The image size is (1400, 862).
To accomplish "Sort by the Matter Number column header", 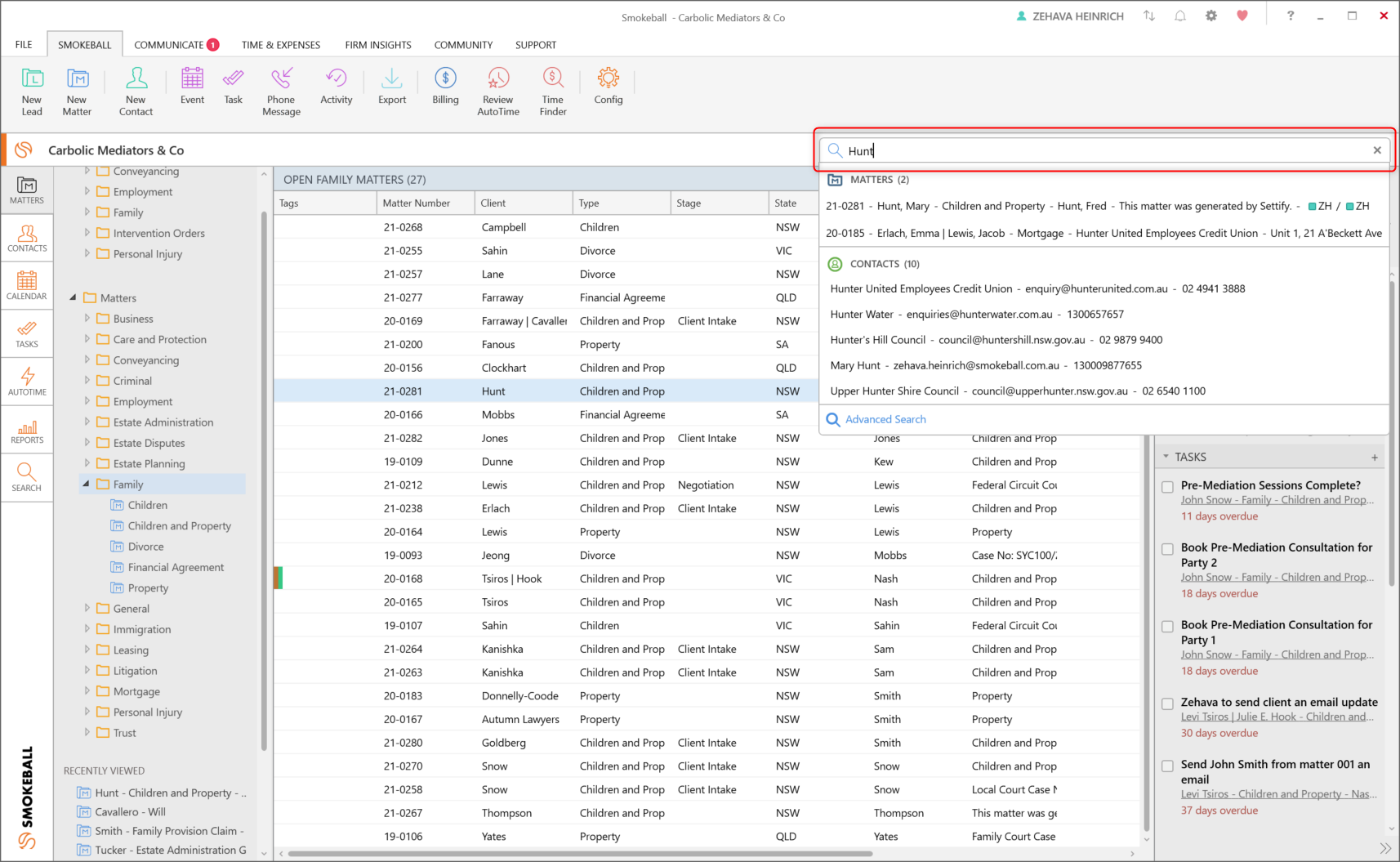I will tap(425, 203).
